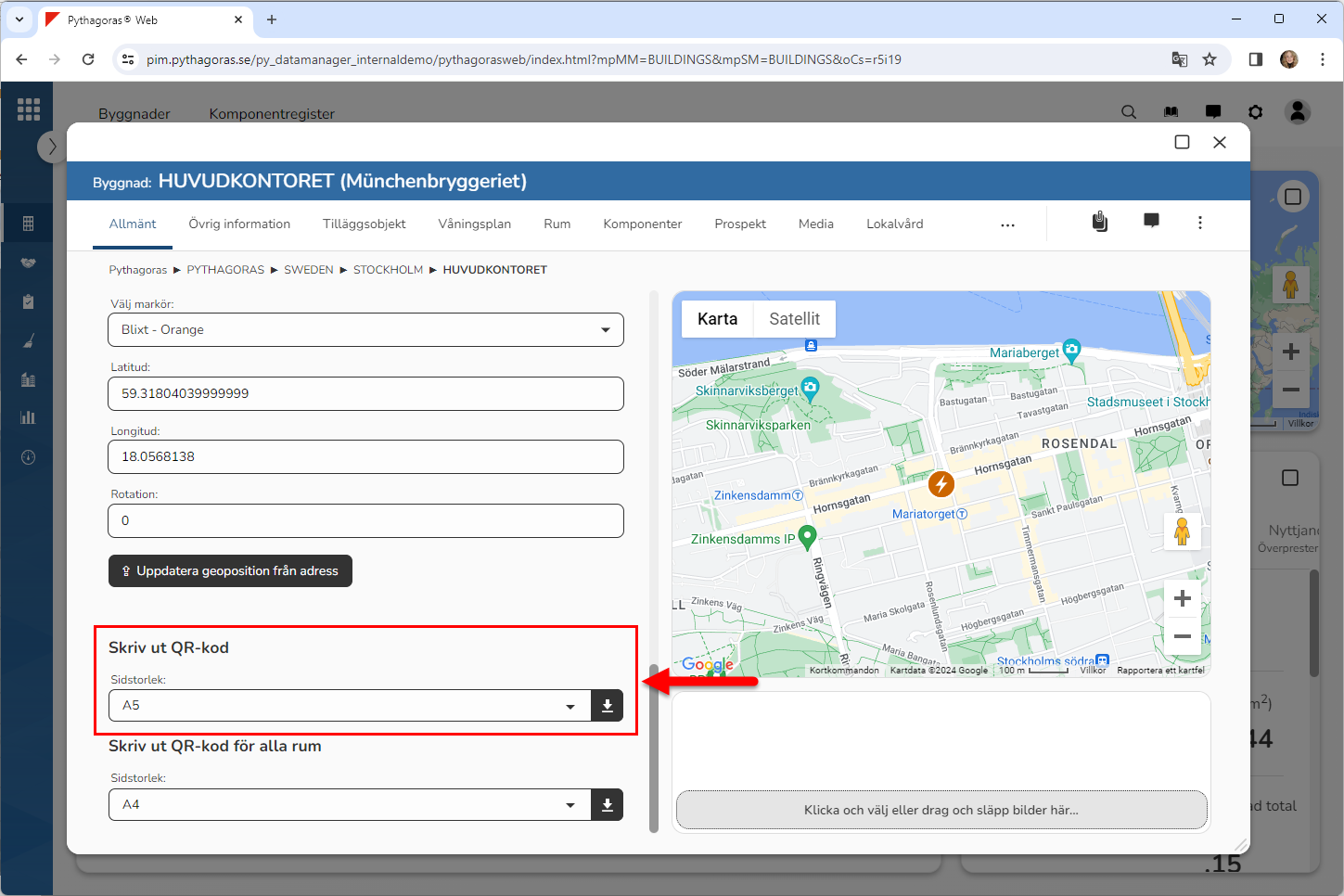Click the Latitud input field

coord(365,393)
